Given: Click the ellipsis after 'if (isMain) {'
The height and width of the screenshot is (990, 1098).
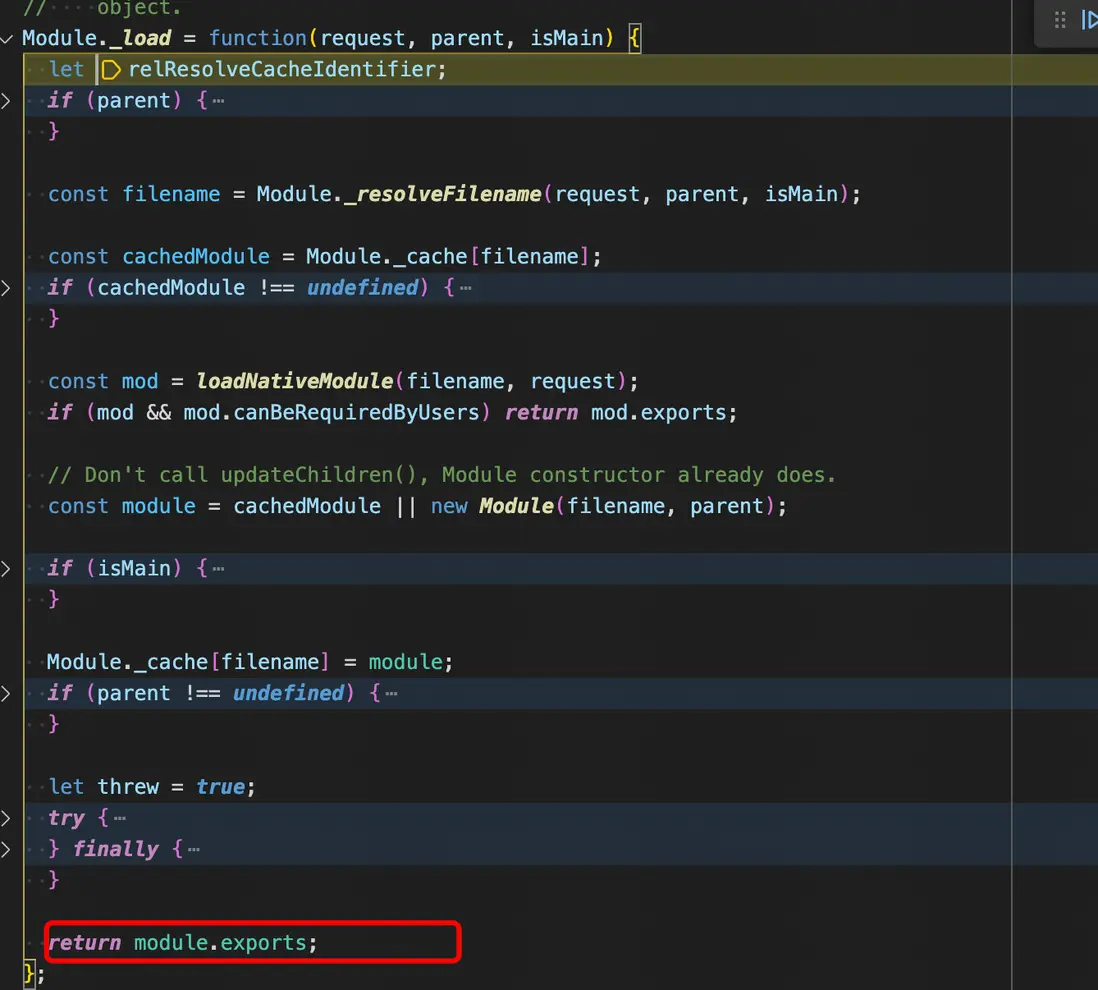Looking at the screenshot, I should pos(218,569).
